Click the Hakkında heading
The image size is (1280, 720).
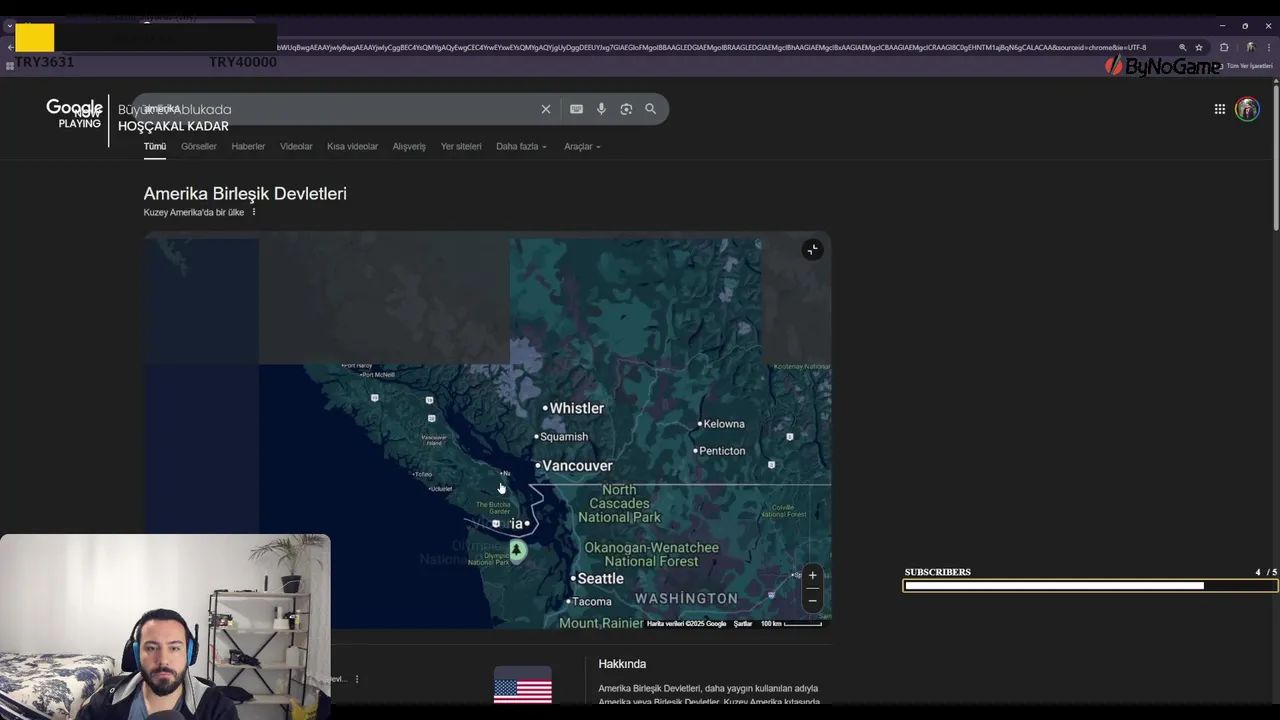[622, 664]
